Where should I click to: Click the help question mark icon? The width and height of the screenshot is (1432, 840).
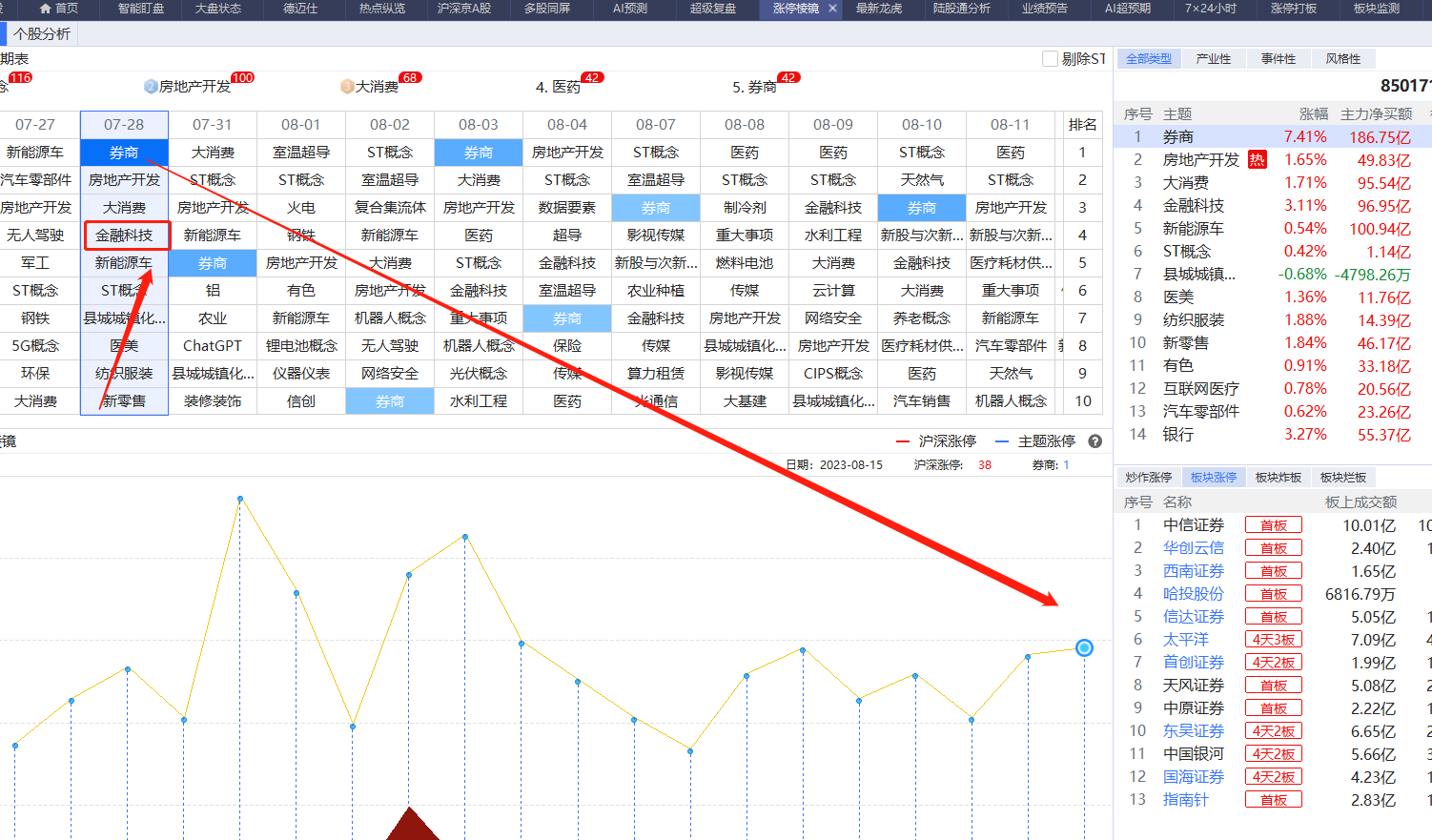1095,441
